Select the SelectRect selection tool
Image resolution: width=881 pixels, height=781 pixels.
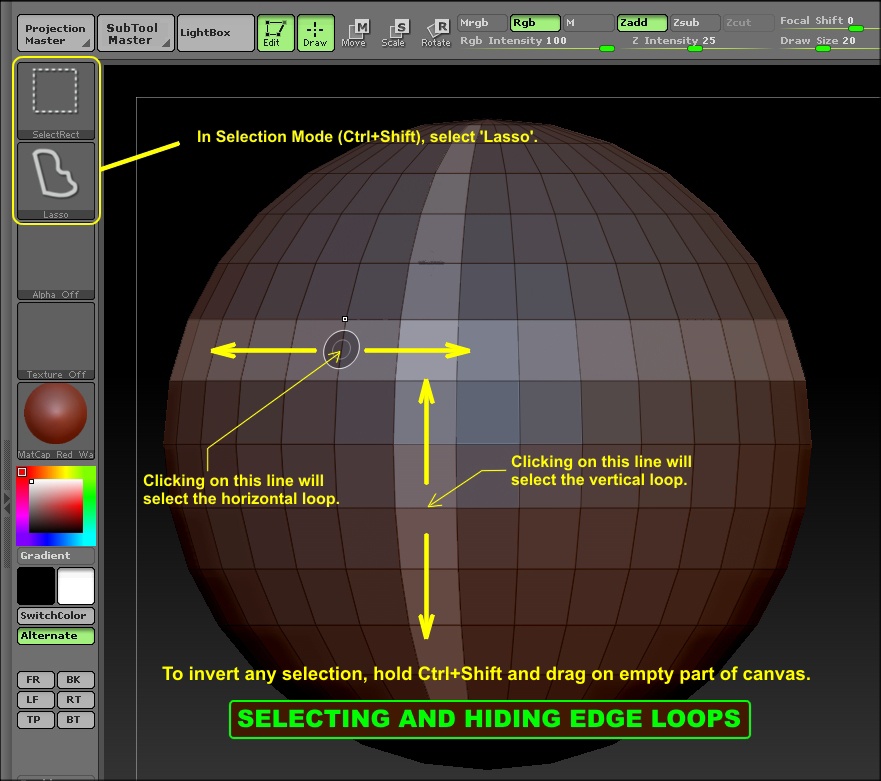click(x=56, y=101)
